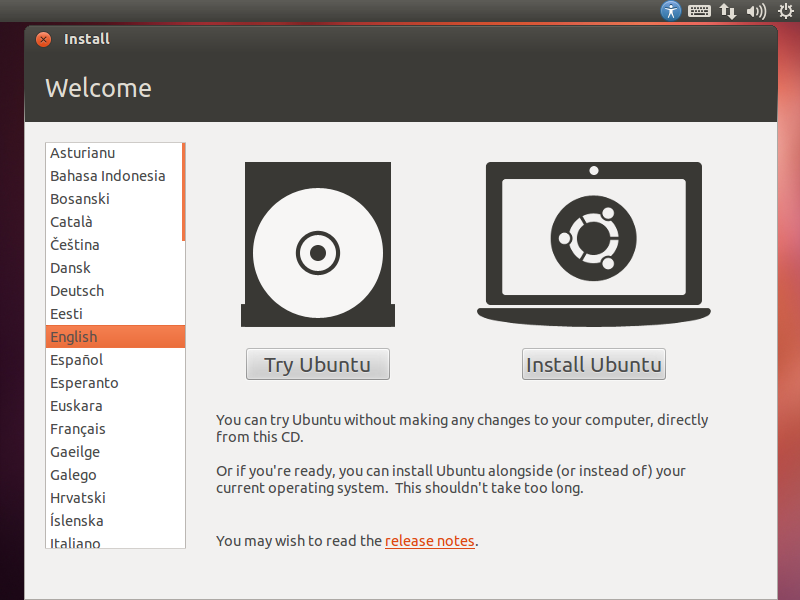This screenshot has height=600, width=800.
Task: Select Bahasa Indonesia language
Action: 114,176
